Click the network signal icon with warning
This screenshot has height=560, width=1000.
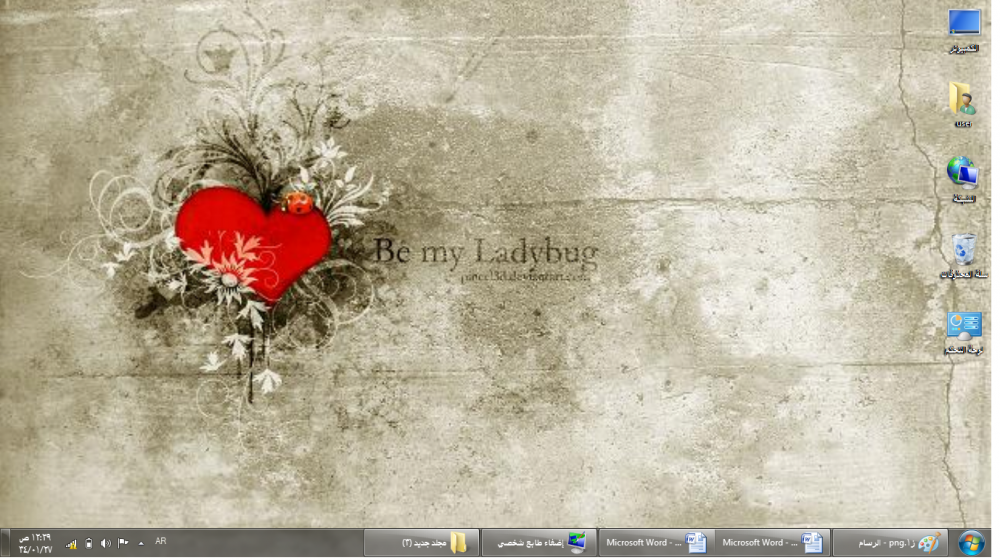[71, 543]
